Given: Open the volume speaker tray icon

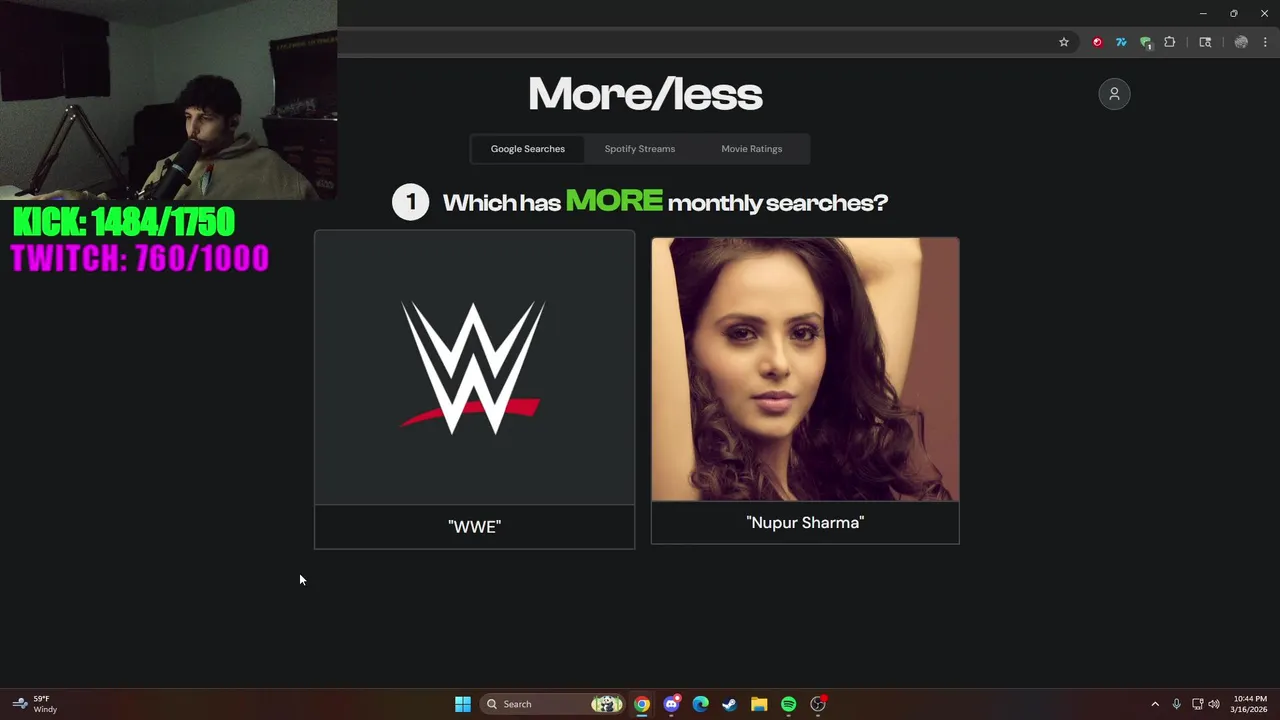Looking at the screenshot, I should (x=1214, y=704).
